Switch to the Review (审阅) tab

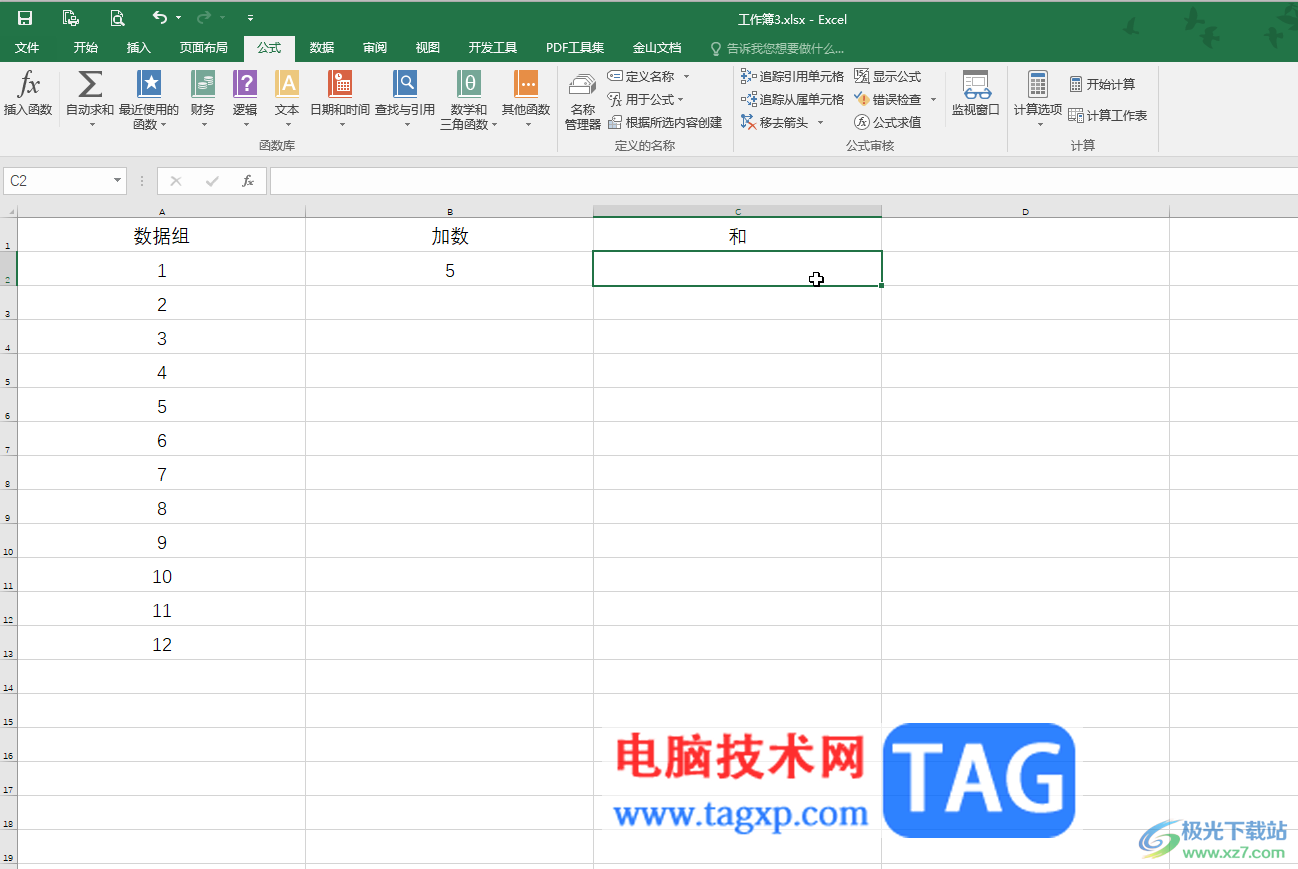click(x=375, y=47)
